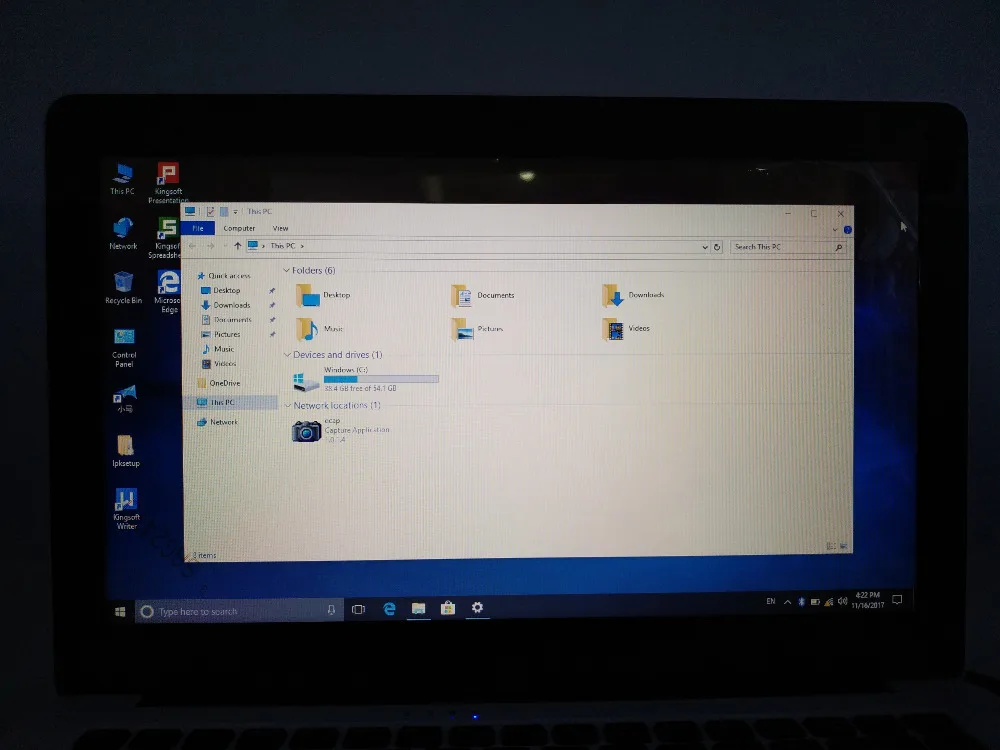Screen dimensions: 1000x750
Task: Collapse the Network locations group
Action: [288, 406]
